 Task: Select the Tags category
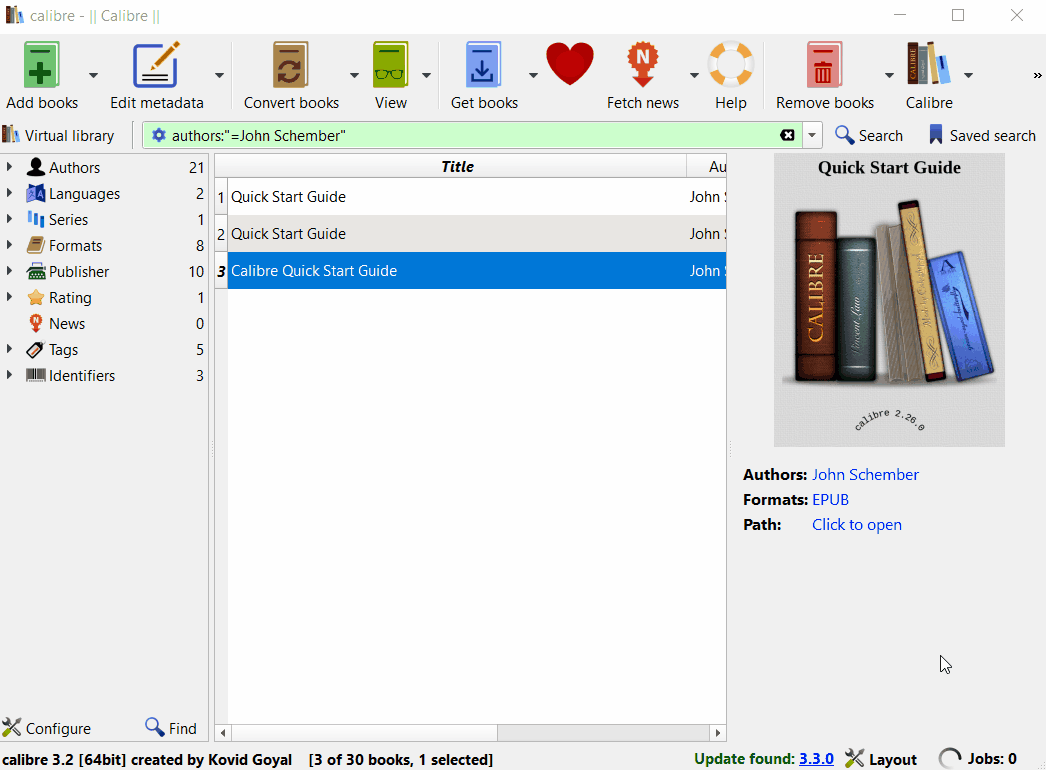click(x=63, y=350)
